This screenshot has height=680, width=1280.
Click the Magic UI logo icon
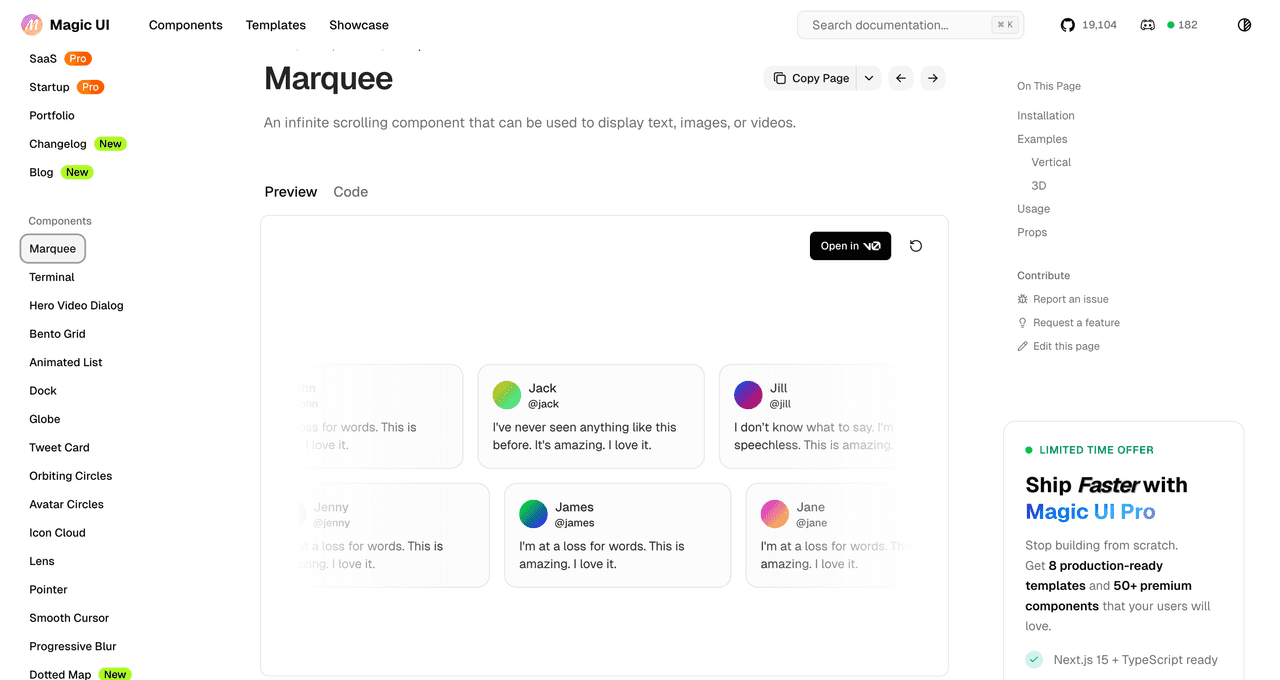(32, 25)
